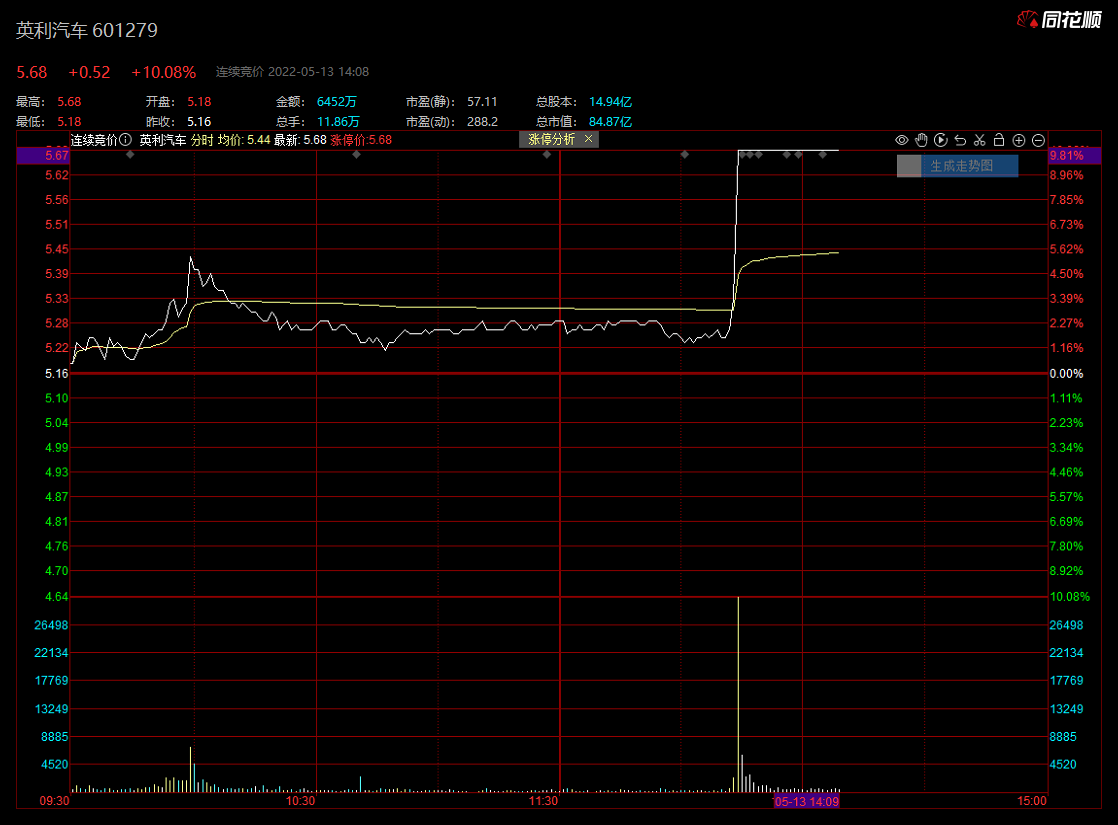Click the 连续竞价 2022-05-13 14:08 timestamp
The image size is (1118, 825).
[x=292, y=72]
